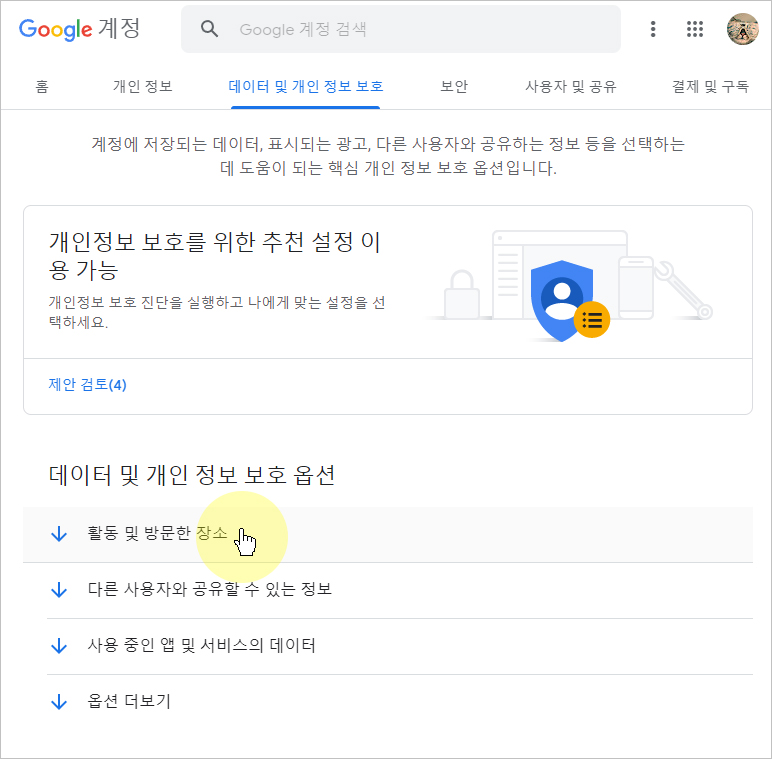Viewport: 772px width, 759px height.
Task: Click the arrow icon beside 다른 사용자와 공유할 수 있는 정보
Action: click(59, 590)
